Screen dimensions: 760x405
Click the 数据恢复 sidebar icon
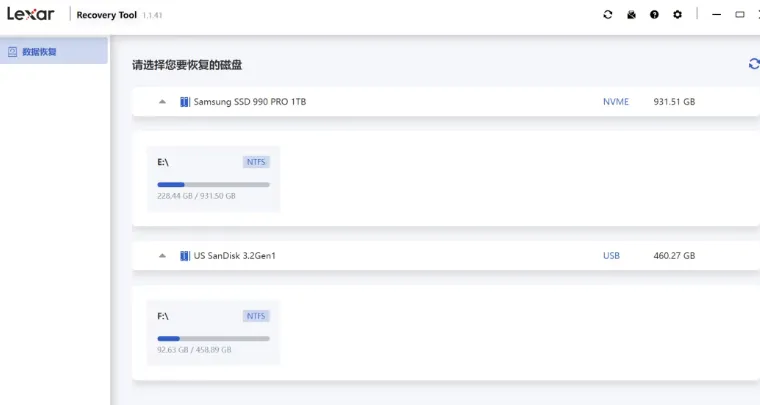click(13, 50)
